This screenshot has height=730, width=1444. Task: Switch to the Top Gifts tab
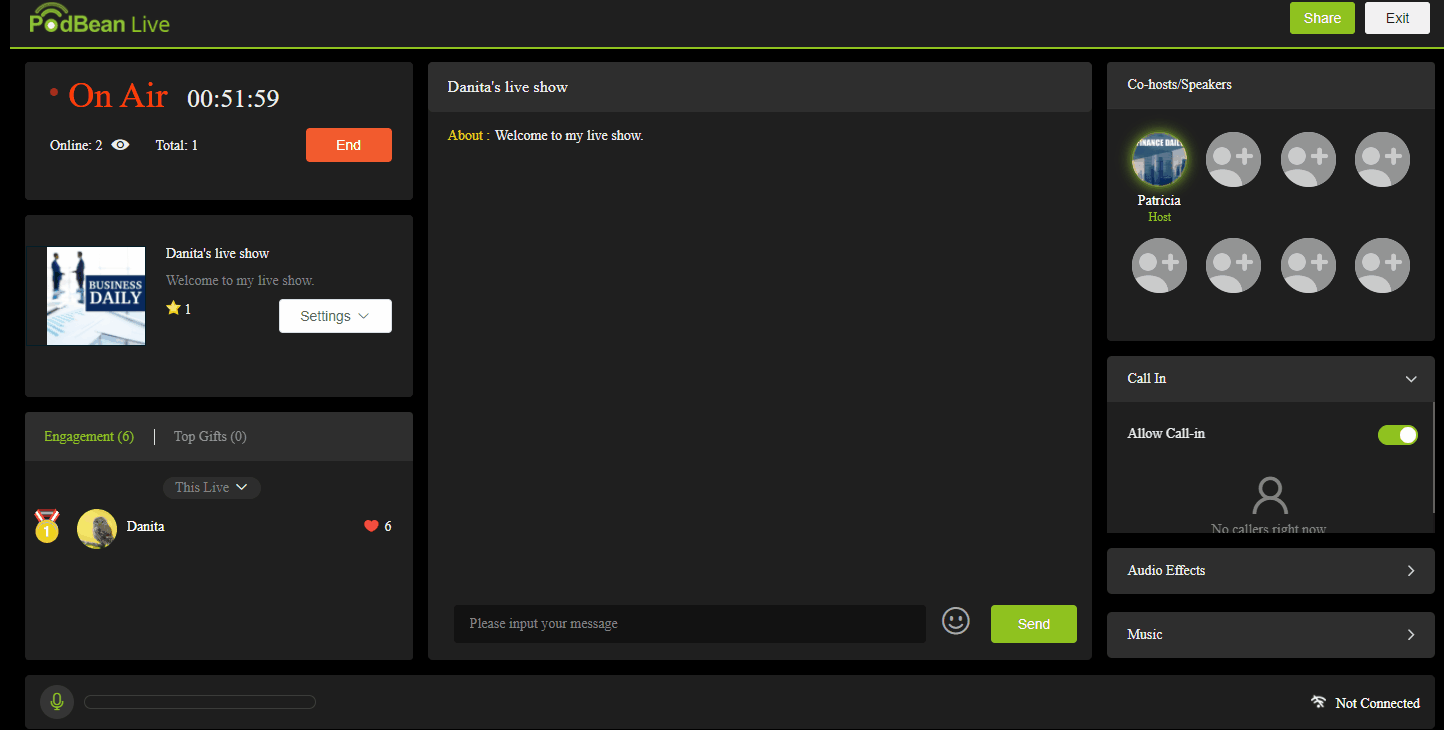tap(209, 435)
